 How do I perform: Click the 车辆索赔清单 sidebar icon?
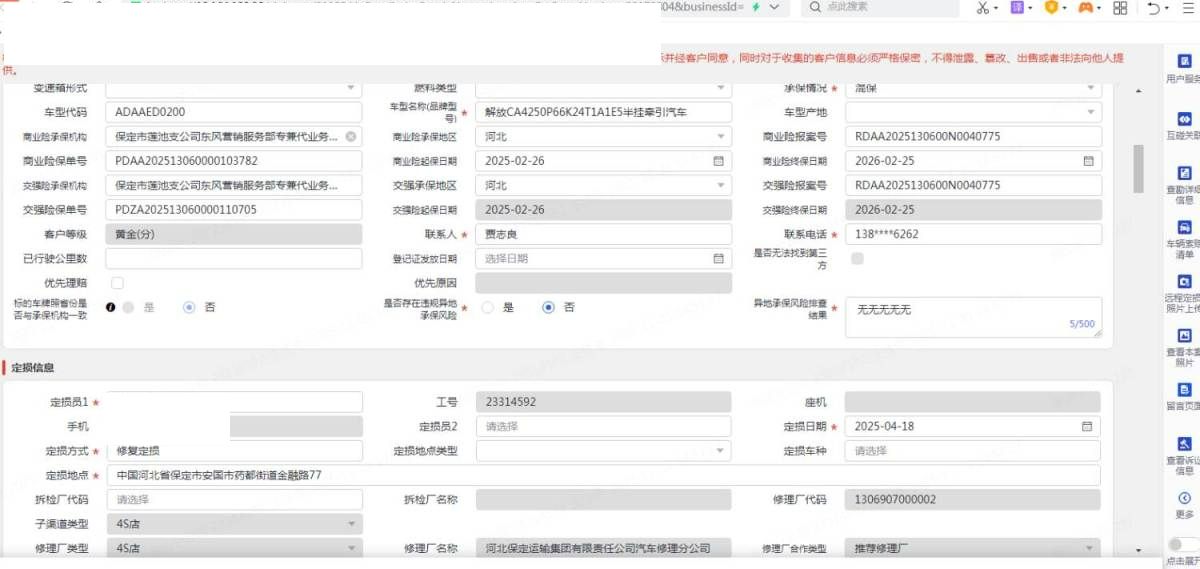pos(1184,228)
